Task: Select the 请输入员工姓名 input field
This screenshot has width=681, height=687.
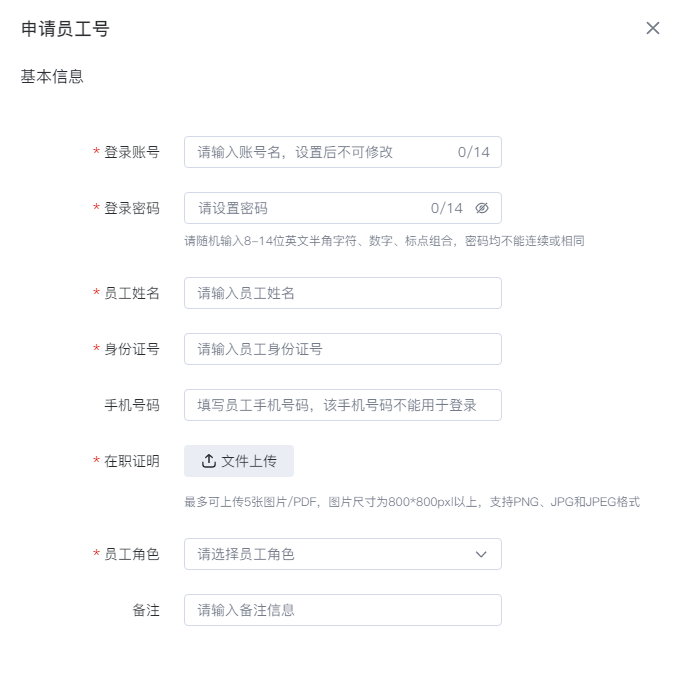Action: pos(343,293)
